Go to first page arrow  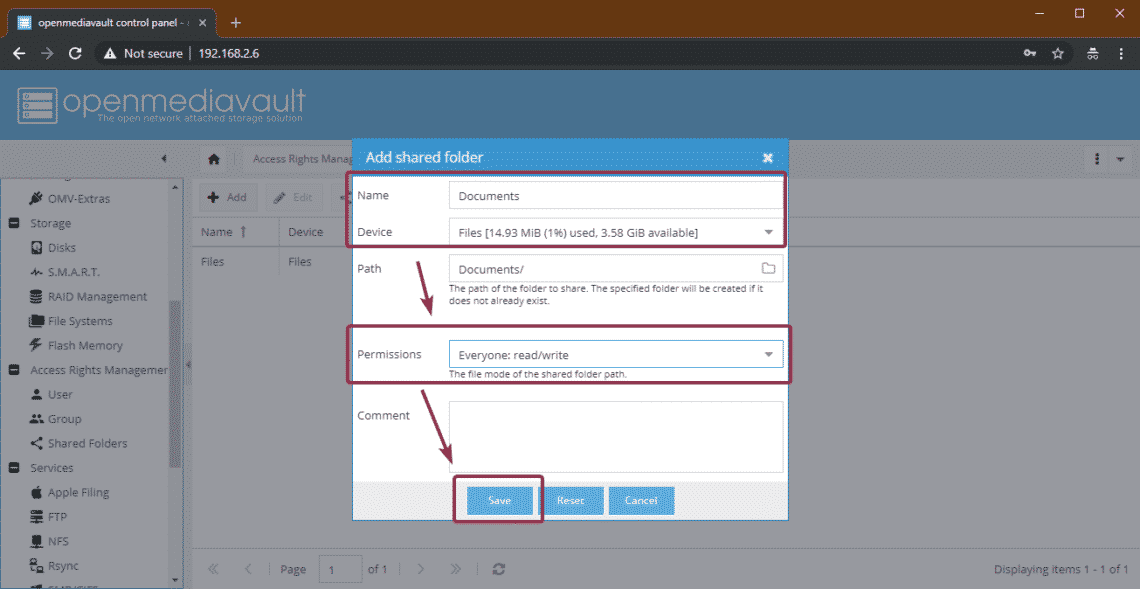[x=214, y=569]
